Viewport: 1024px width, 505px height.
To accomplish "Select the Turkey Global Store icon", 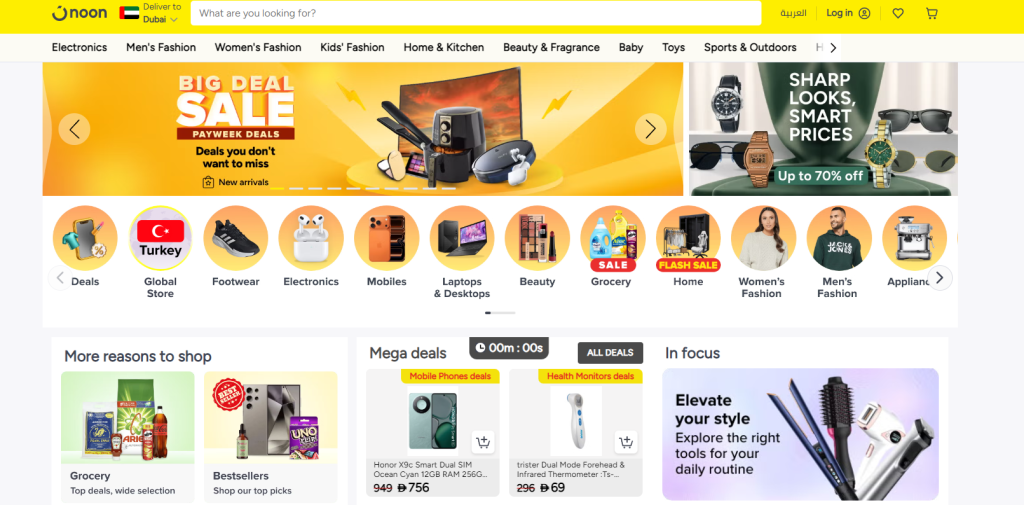I will pyautogui.click(x=161, y=238).
